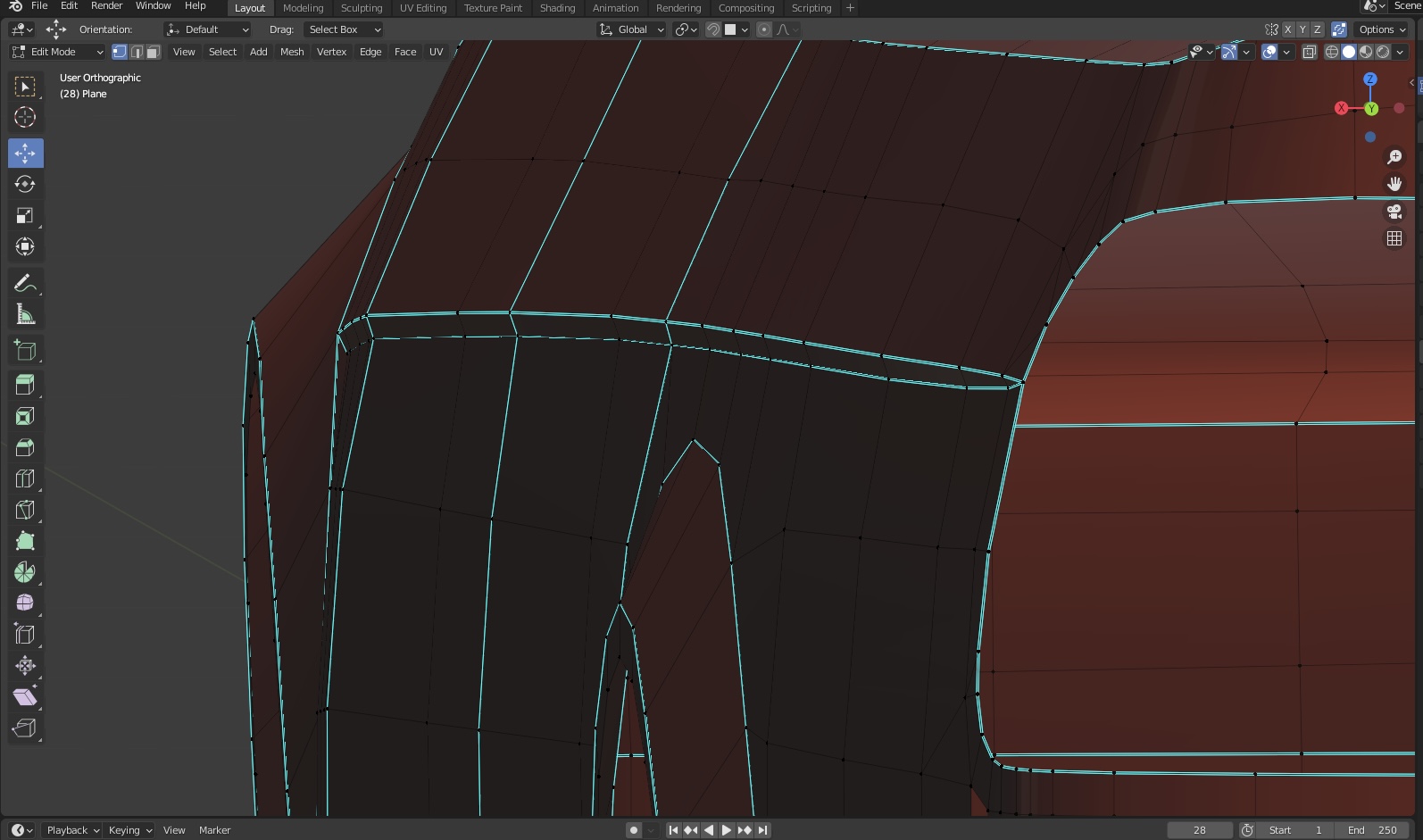
Task: Switch to the UV Editing workspace tab
Action: click(422, 8)
